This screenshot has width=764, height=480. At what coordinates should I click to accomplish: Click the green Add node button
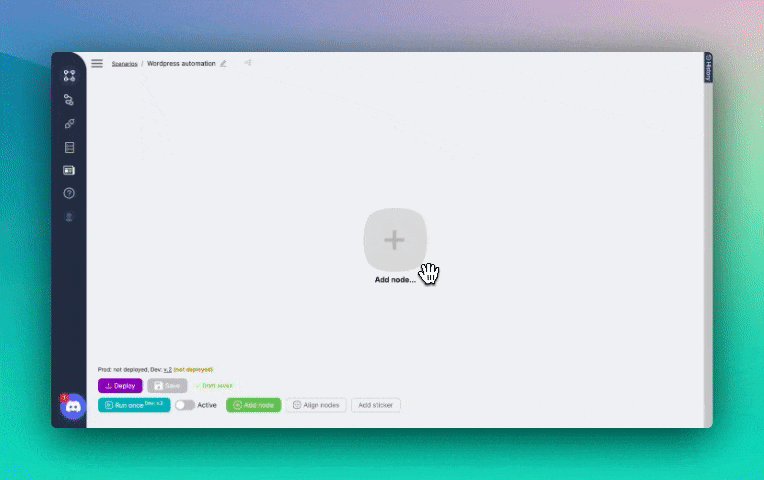253,405
